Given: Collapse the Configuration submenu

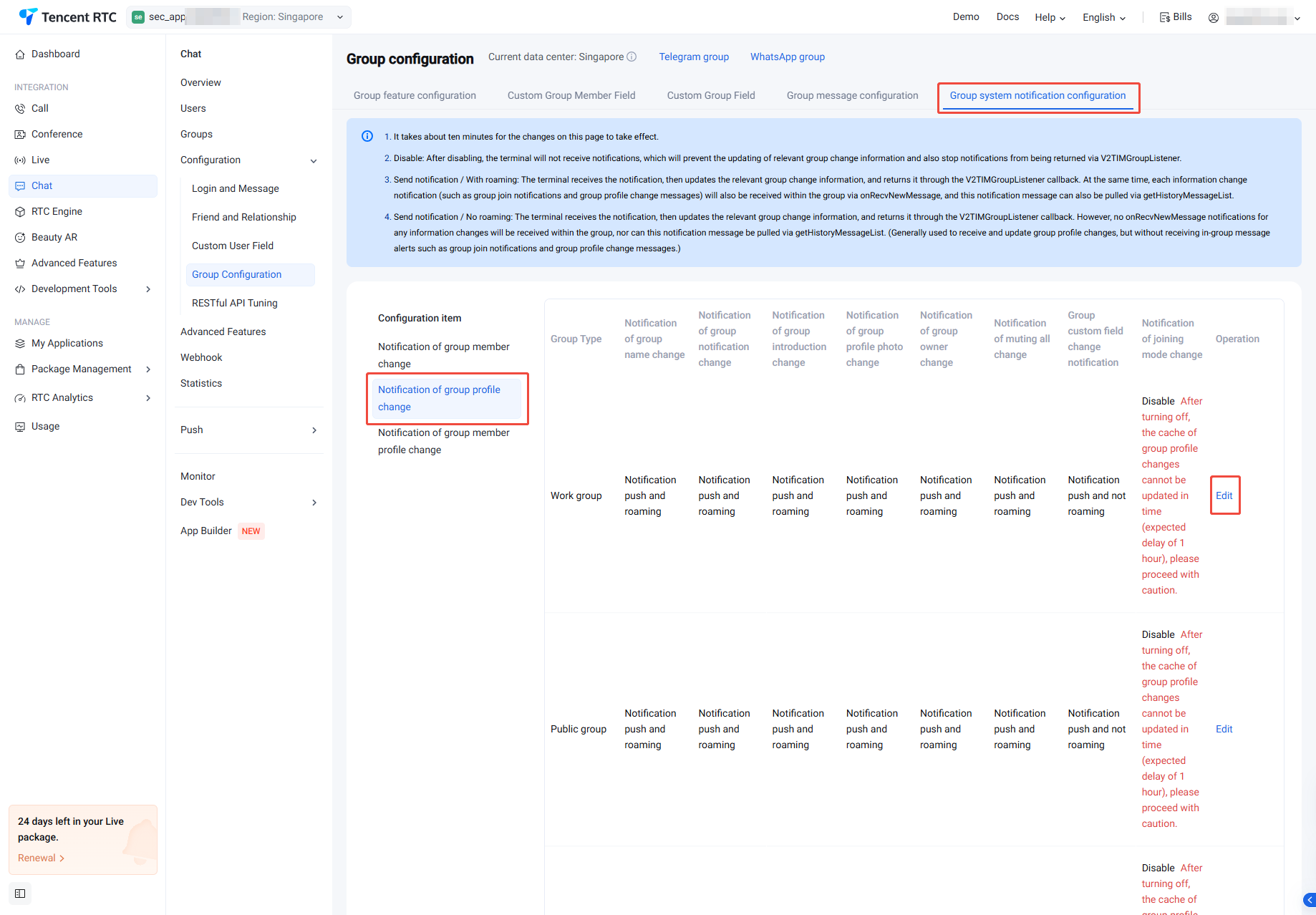Looking at the screenshot, I should (314, 160).
